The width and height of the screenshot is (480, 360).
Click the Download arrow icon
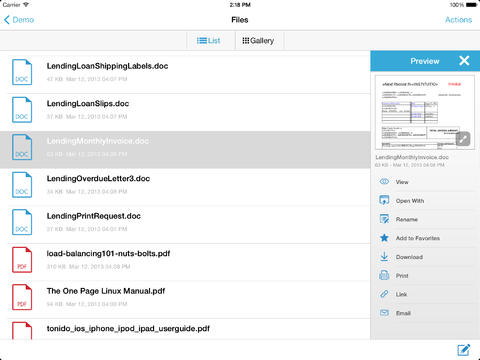pyautogui.click(x=384, y=256)
